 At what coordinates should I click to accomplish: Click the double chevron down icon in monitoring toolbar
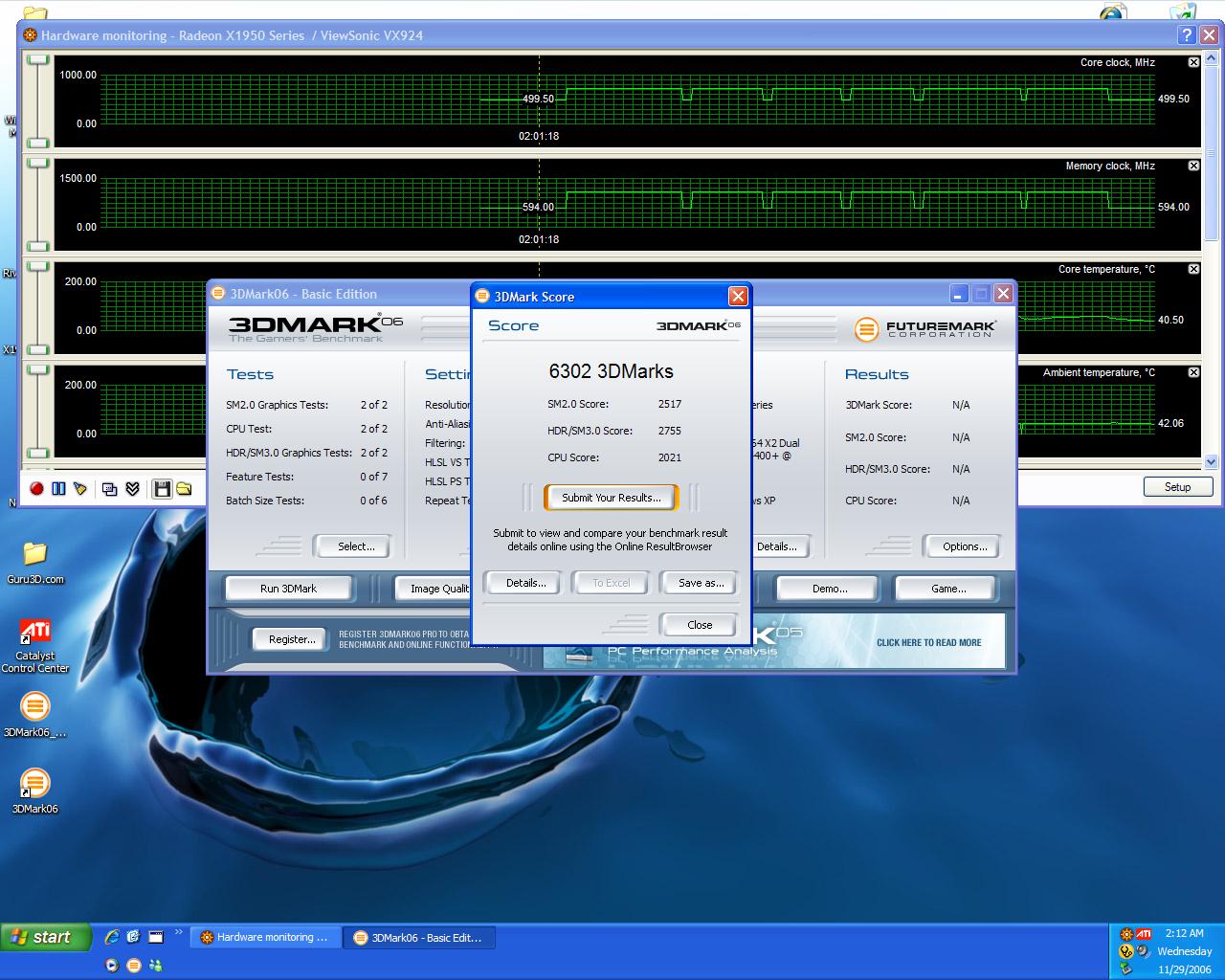pyautogui.click(x=133, y=489)
